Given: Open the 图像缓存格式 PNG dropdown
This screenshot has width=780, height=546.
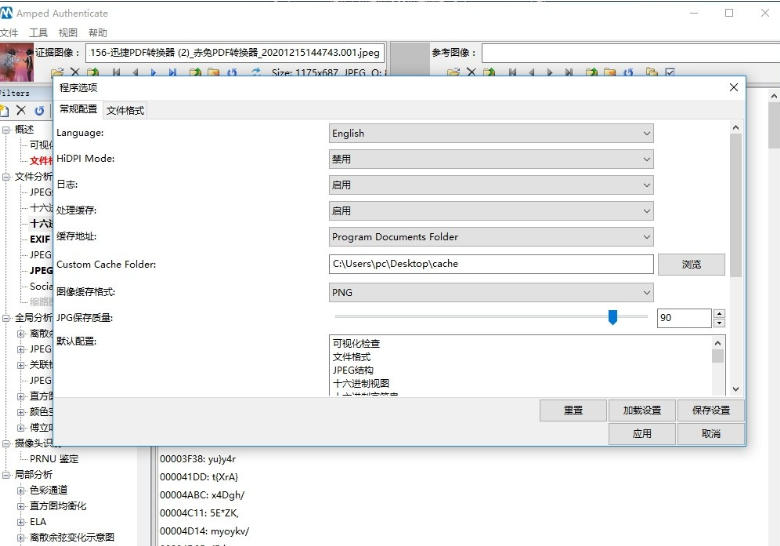Looking at the screenshot, I should (x=492, y=292).
